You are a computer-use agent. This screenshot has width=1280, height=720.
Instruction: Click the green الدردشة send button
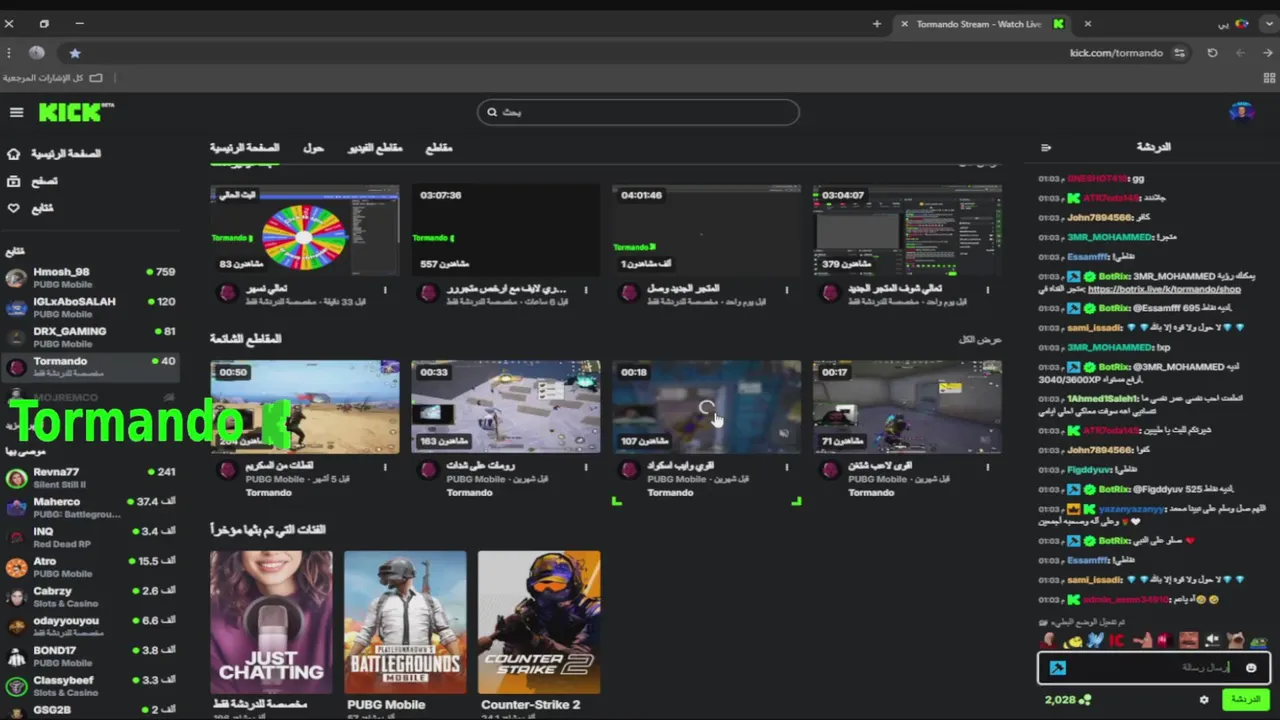point(1246,699)
